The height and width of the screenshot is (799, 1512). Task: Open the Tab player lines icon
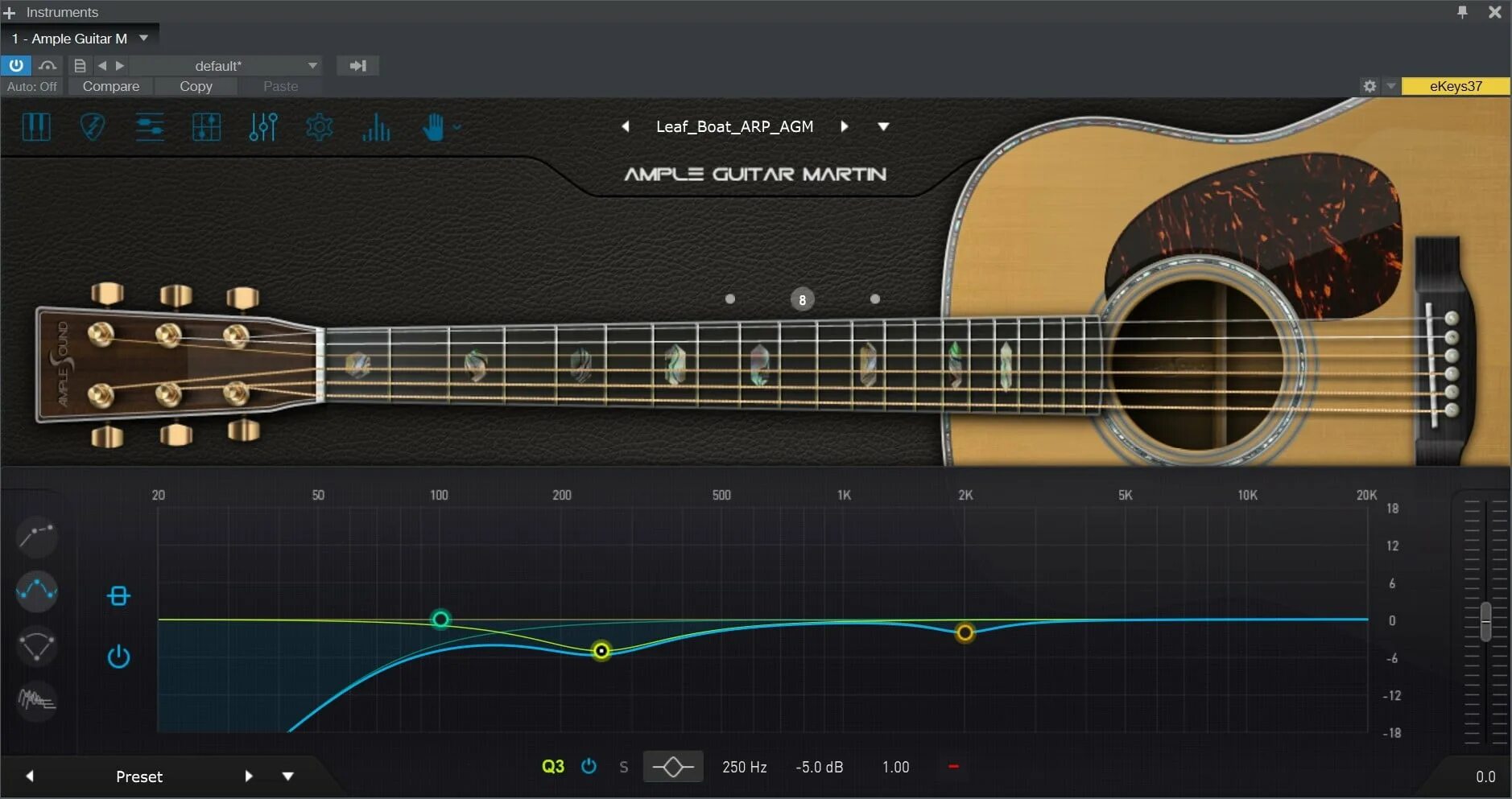coord(150,127)
